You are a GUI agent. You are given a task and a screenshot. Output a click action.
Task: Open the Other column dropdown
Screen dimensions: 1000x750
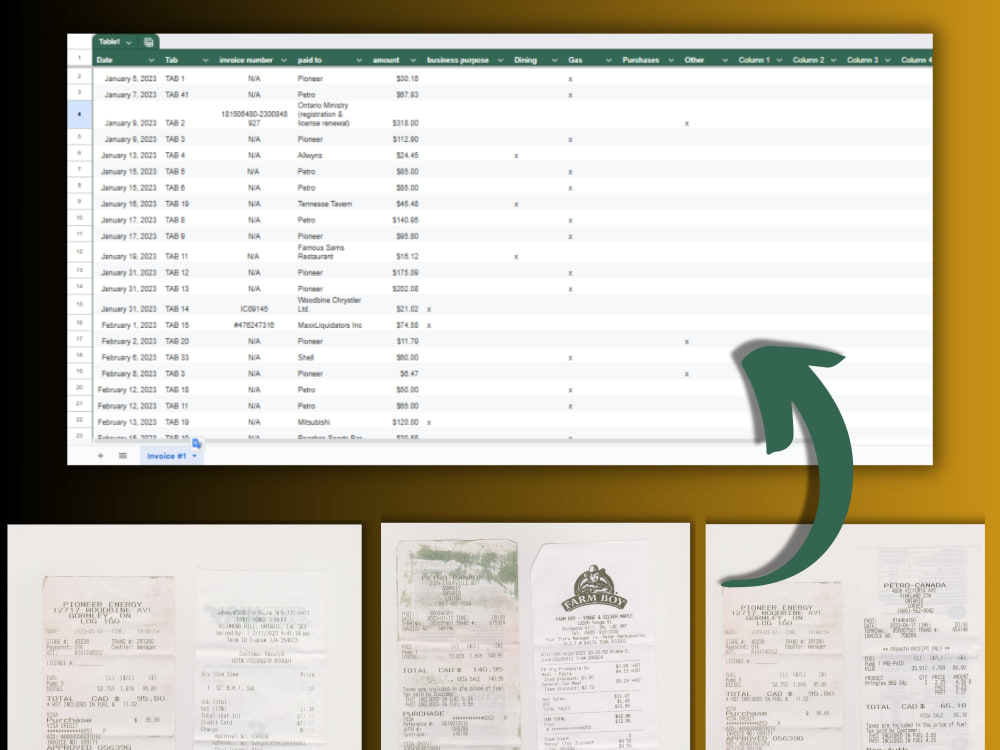pos(725,60)
